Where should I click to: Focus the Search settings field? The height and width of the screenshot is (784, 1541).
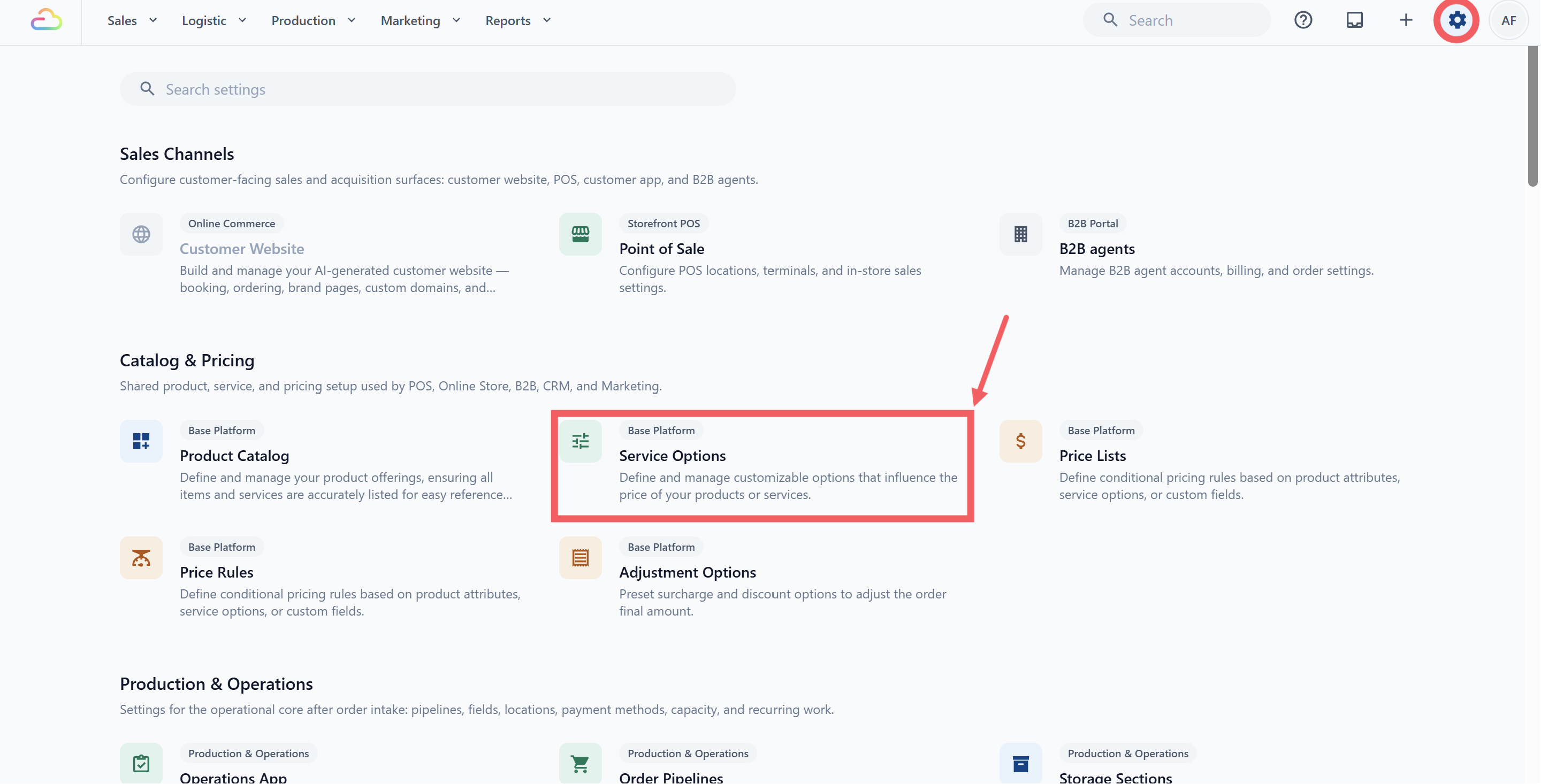click(428, 89)
